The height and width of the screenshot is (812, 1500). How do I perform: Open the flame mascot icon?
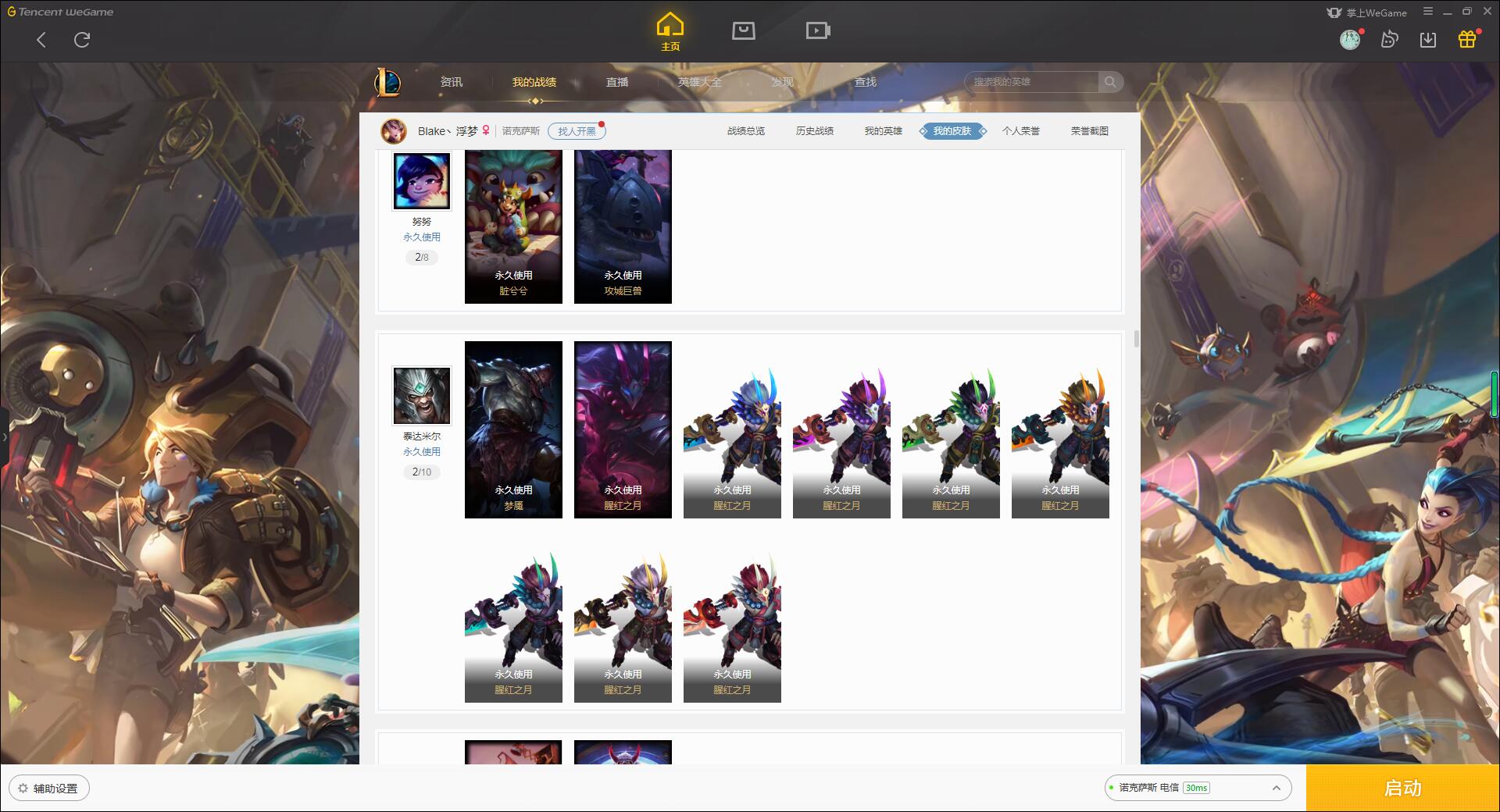1389,39
